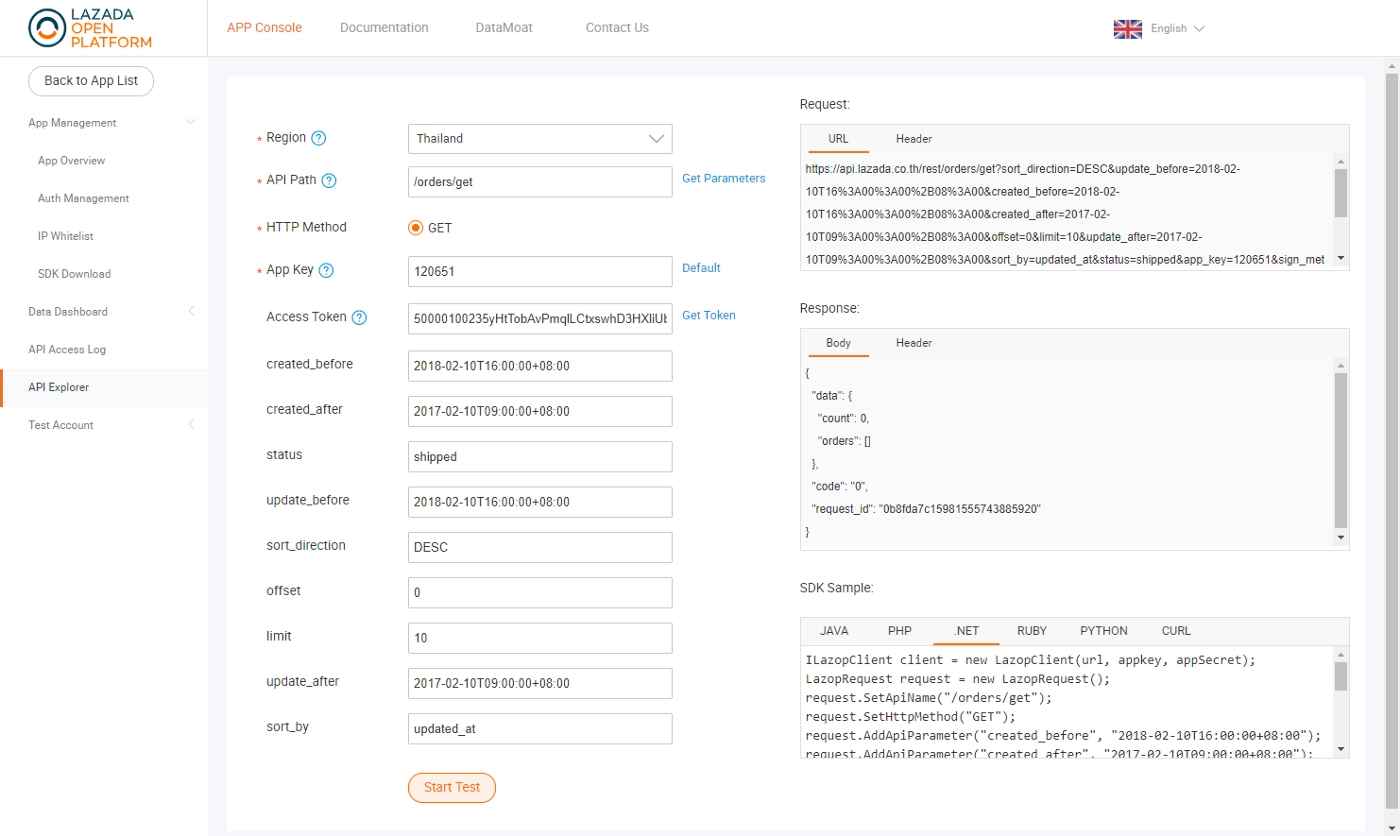Open help icon next to App Key
1400x836 pixels.
pyautogui.click(x=326, y=270)
